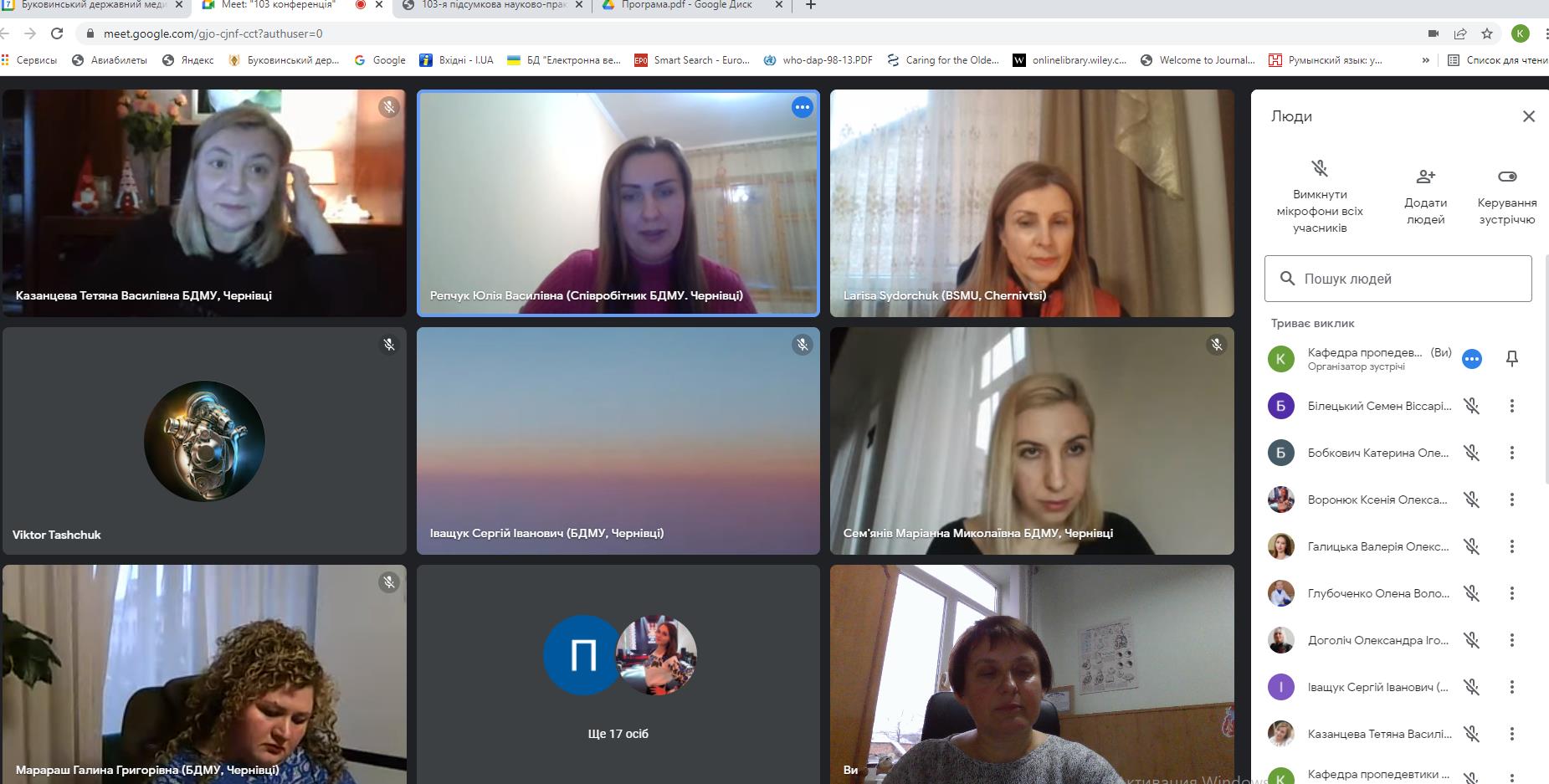Image resolution: width=1549 pixels, height=784 pixels.
Task: Open Smart Search - Euro... bookmark
Action: pyautogui.click(x=692, y=60)
